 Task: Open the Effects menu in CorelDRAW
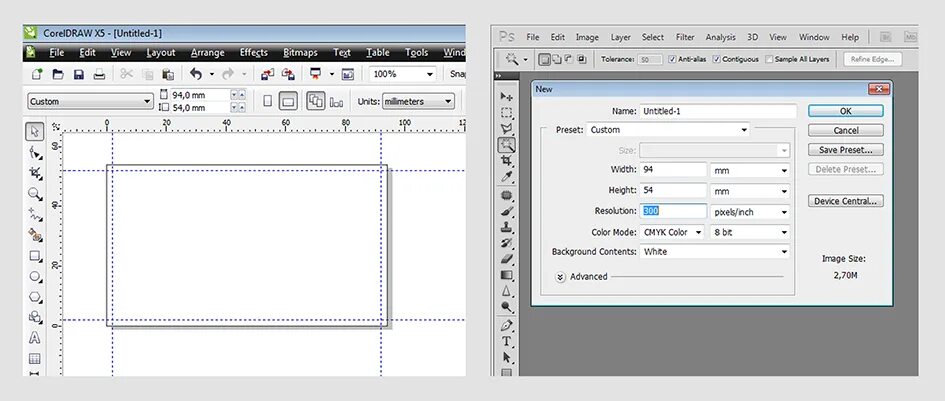point(253,52)
